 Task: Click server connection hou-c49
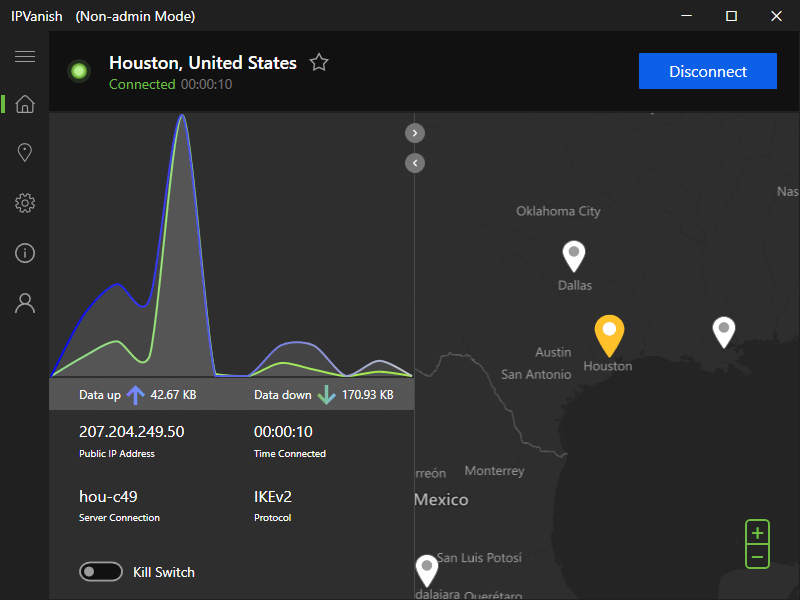(x=108, y=496)
